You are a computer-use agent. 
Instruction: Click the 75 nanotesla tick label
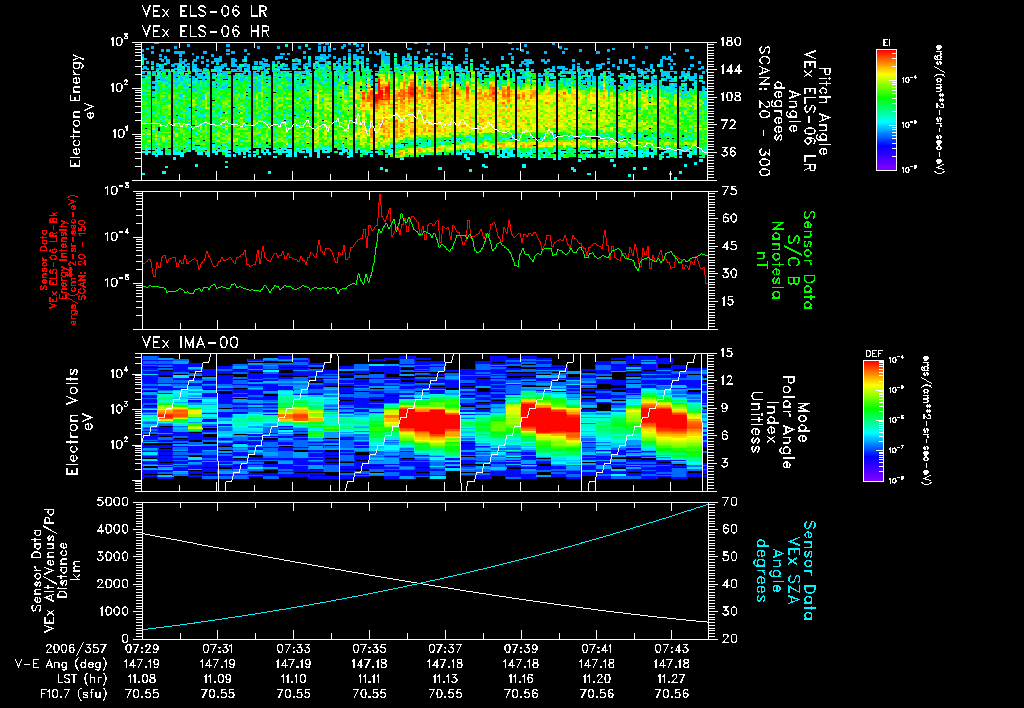[728, 191]
